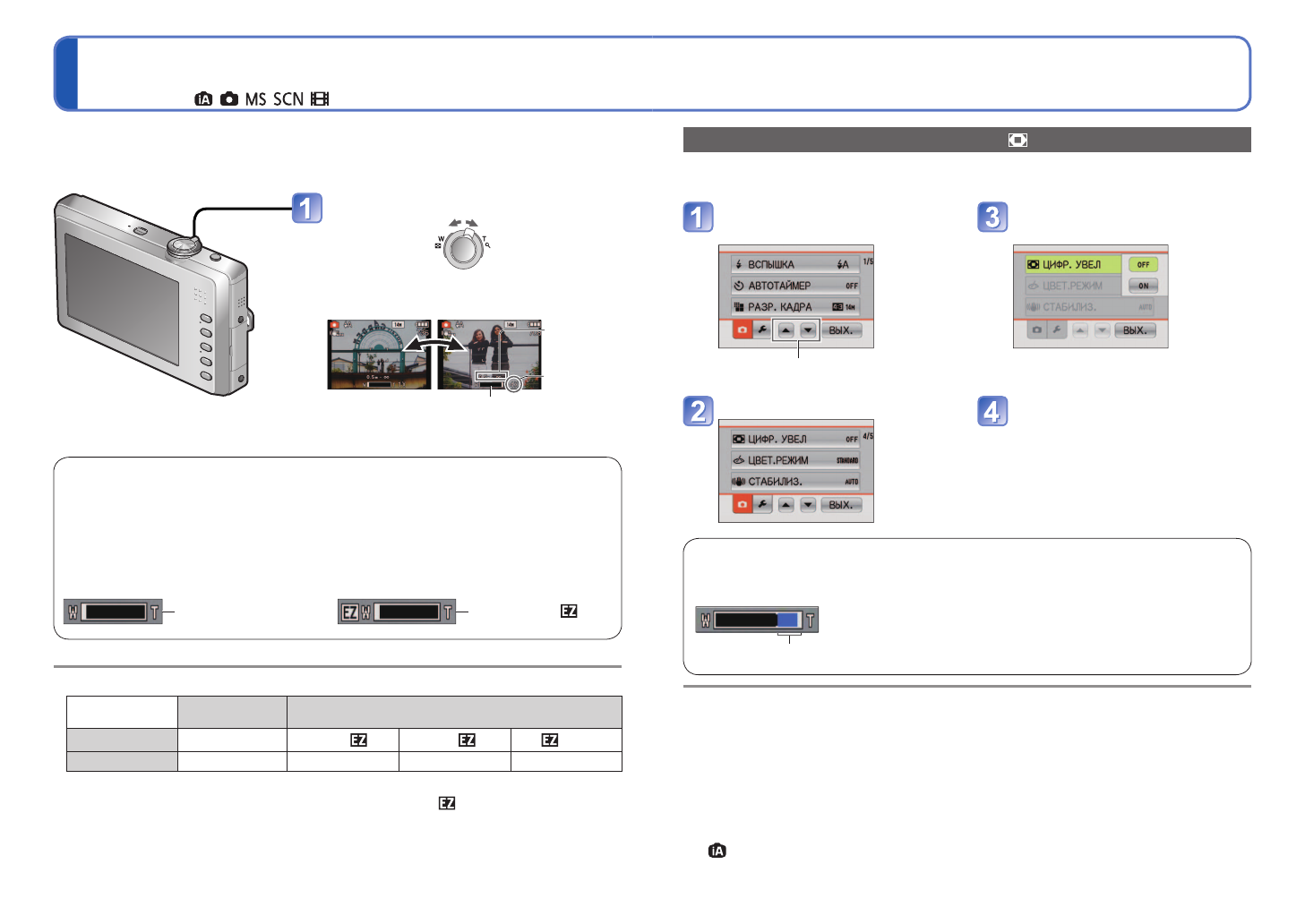Image resolution: width=1305 pixels, height=924 pixels.
Task: Click the EZ icon right of extended zoom bar
Action: click(569, 611)
